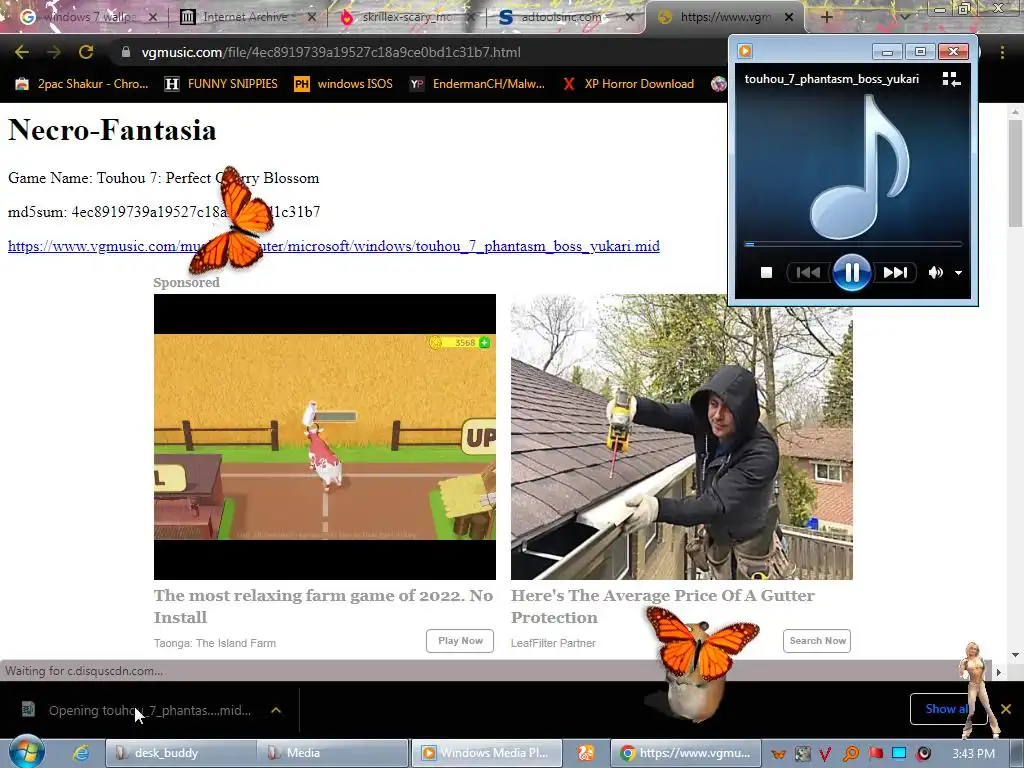This screenshot has width=1024, height=768.
Task: Click the Search Now ad button
Action: pos(817,641)
